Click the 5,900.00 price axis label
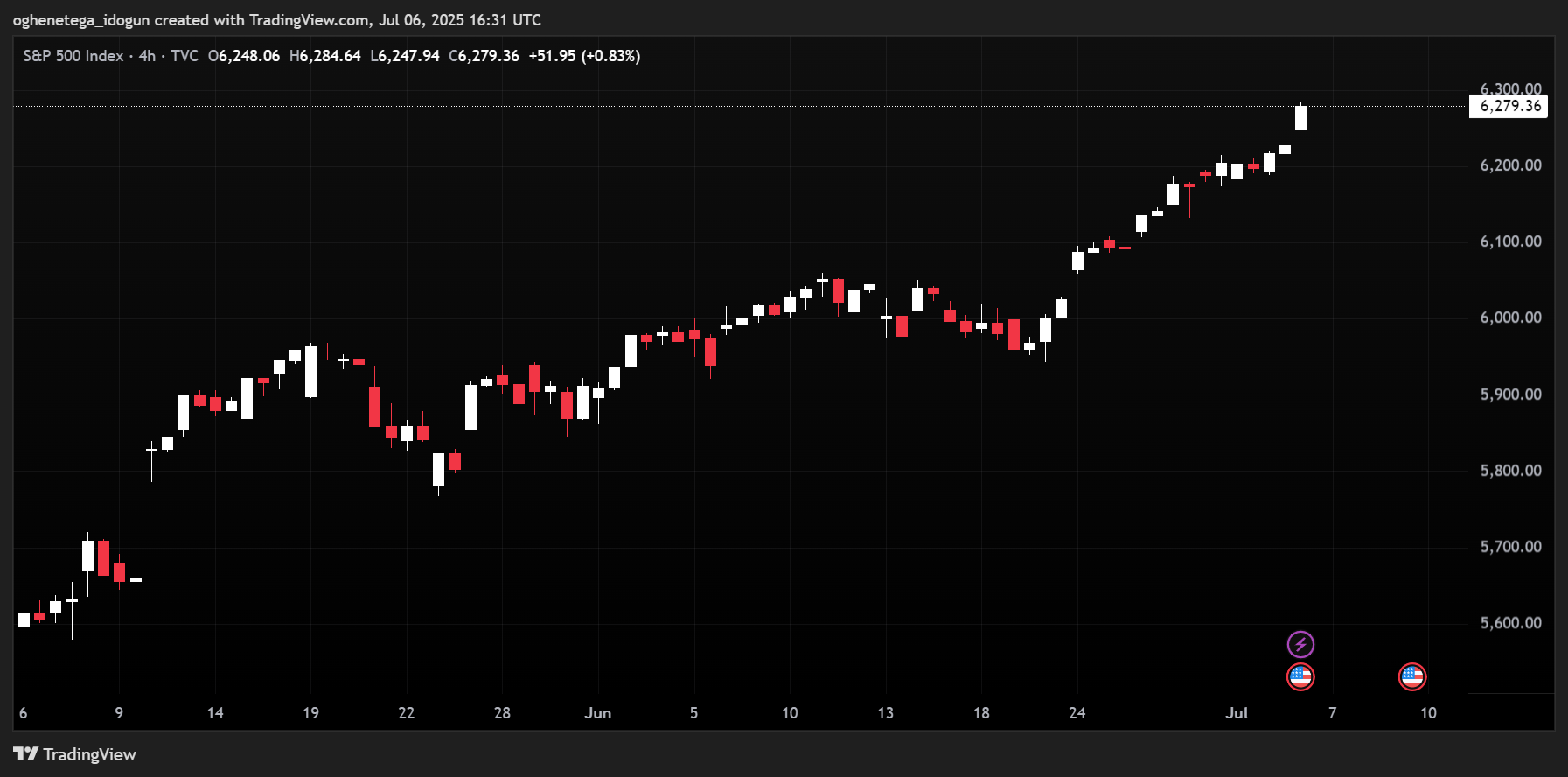This screenshot has width=1568, height=777. pos(1510,395)
